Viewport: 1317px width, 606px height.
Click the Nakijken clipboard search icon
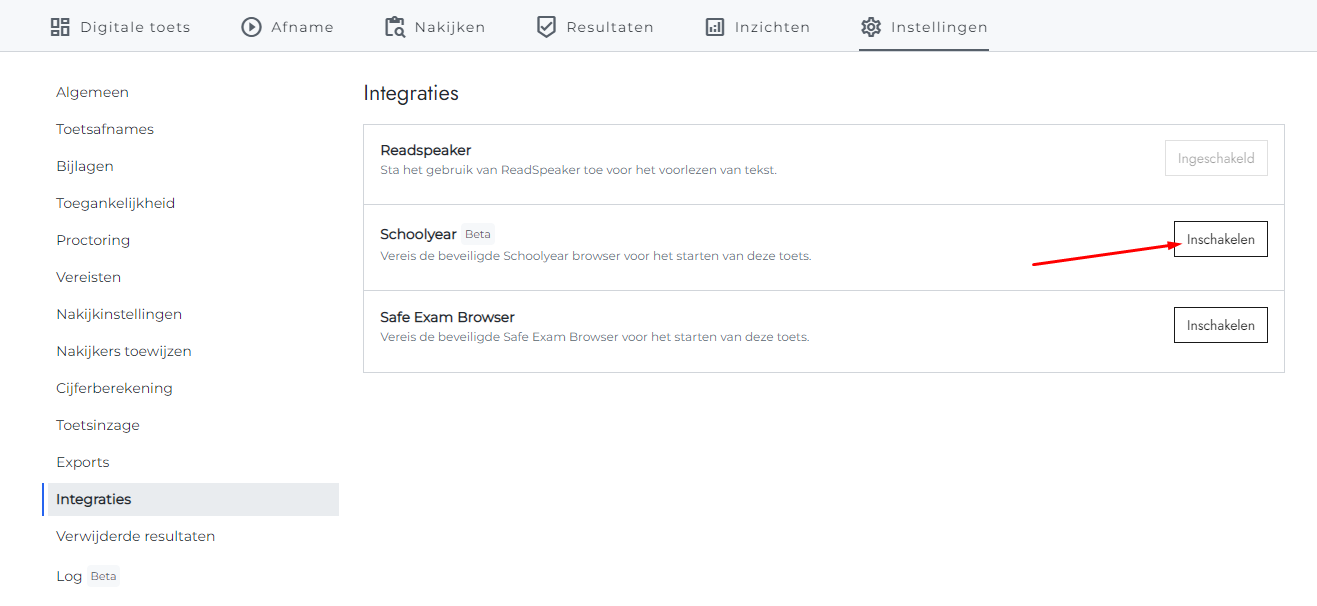[x=395, y=27]
